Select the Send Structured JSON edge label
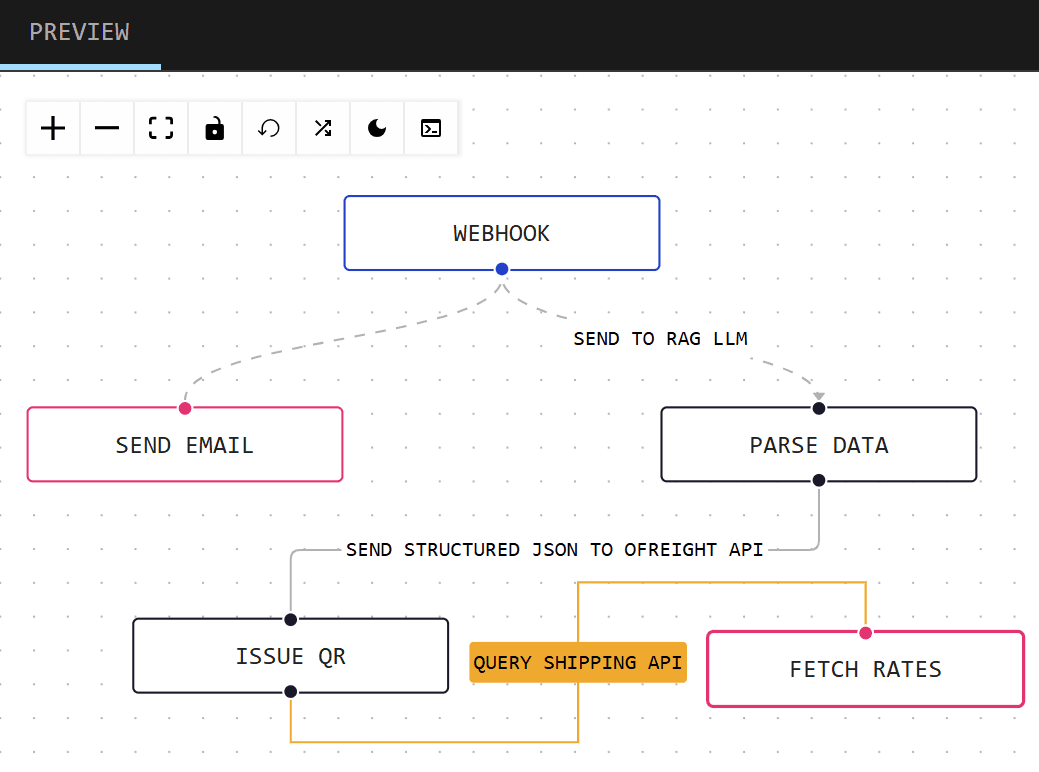The width and height of the screenshot is (1039, 772). tap(554, 550)
